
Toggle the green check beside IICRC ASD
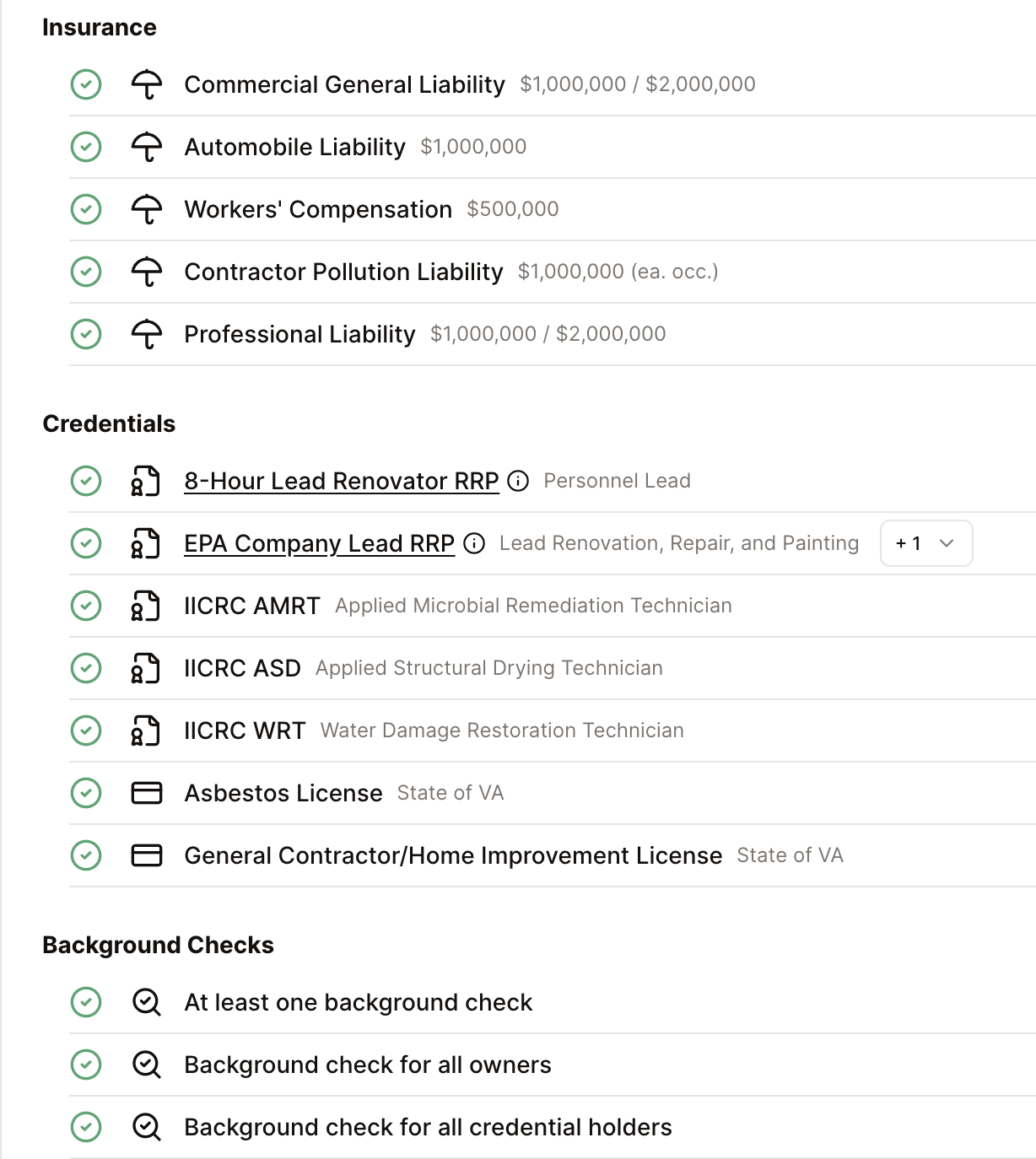[x=85, y=668]
